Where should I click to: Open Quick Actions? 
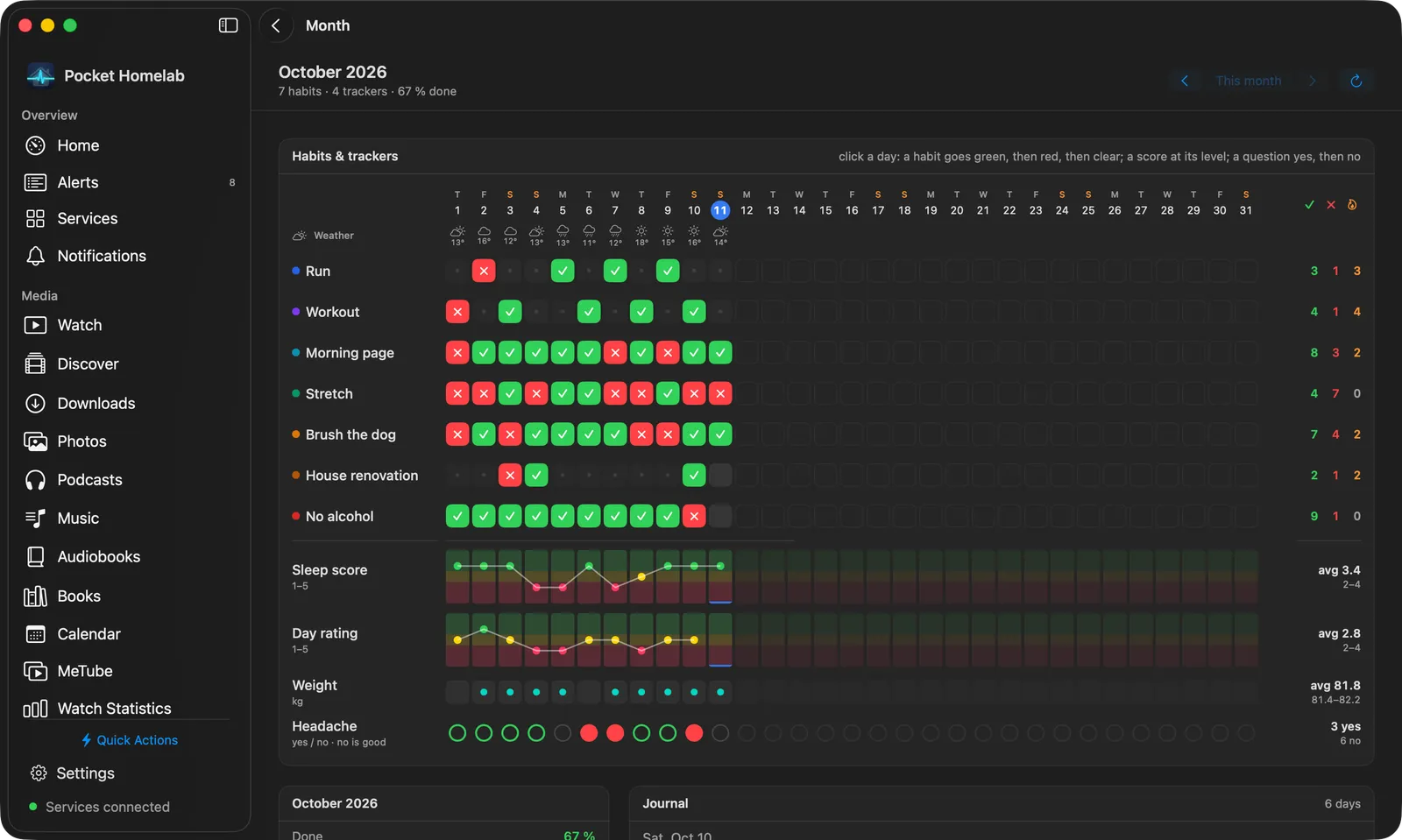pos(130,740)
